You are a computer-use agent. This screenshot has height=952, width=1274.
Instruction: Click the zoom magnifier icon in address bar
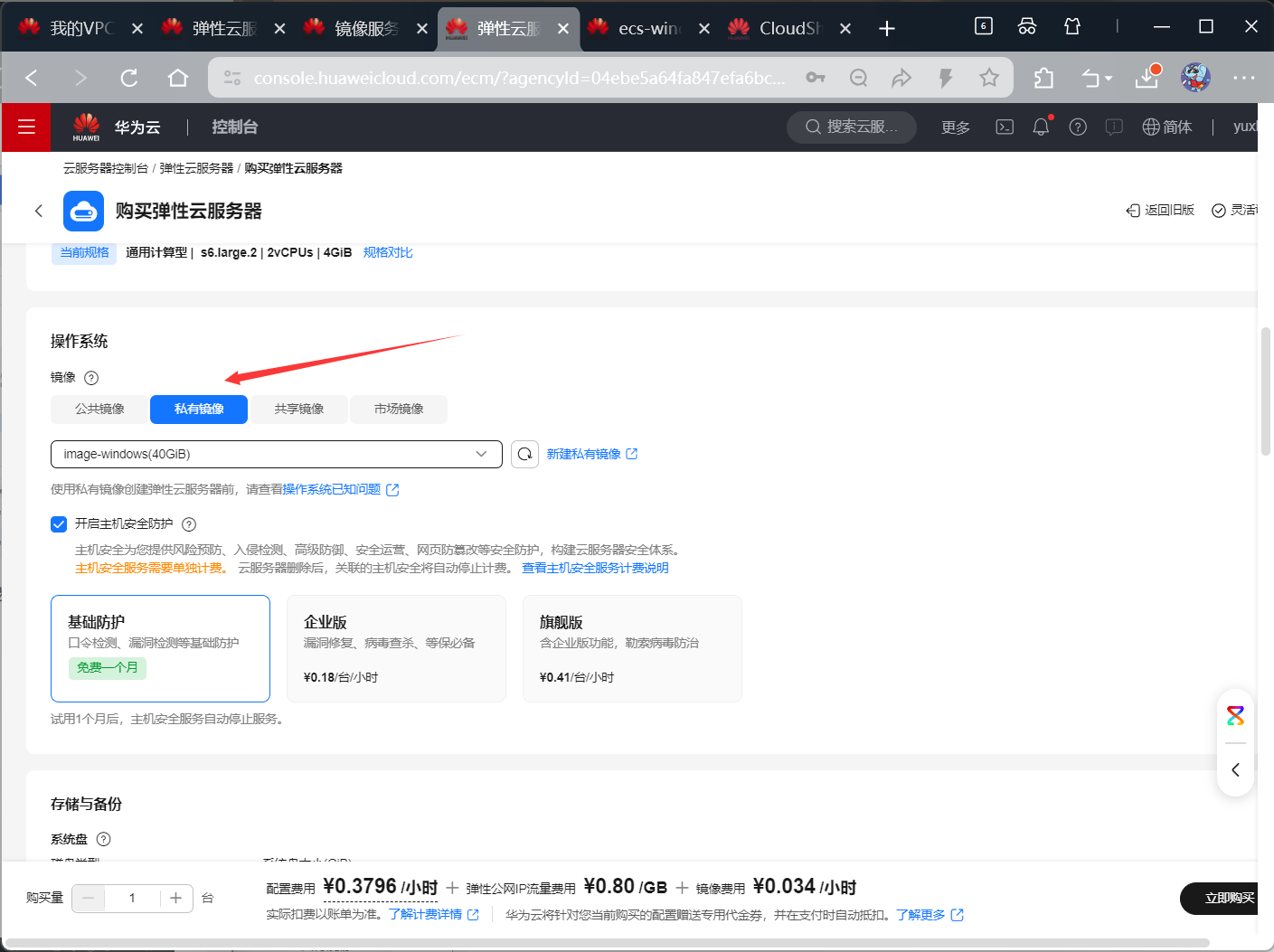click(859, 78)
